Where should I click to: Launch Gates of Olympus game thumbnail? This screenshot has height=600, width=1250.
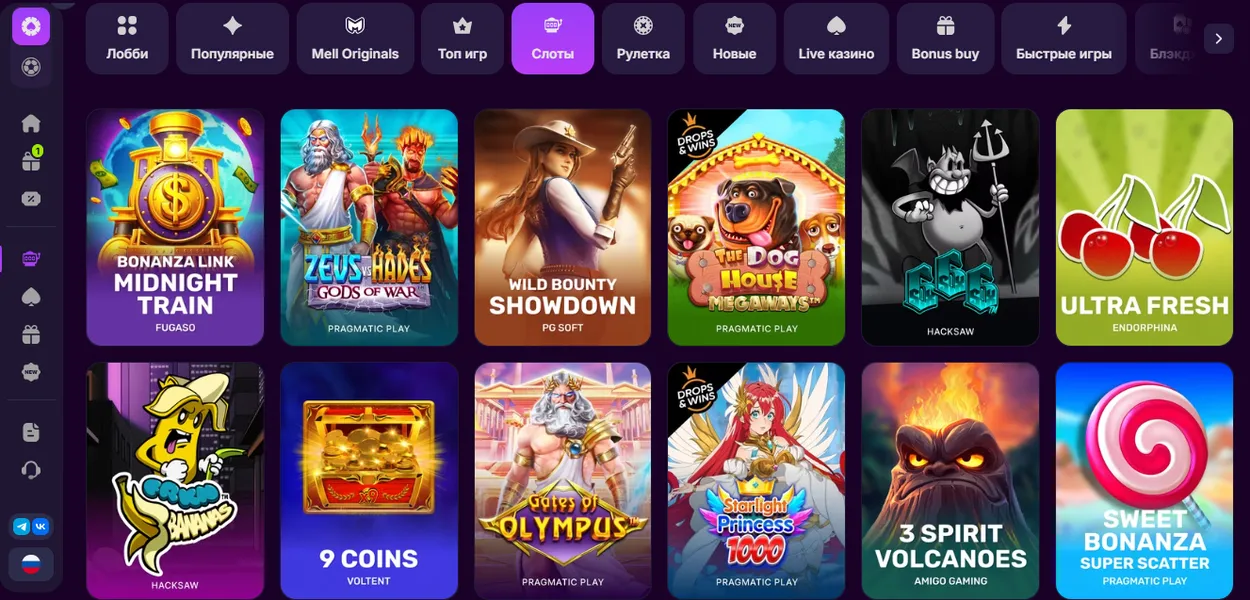[563, 480]
